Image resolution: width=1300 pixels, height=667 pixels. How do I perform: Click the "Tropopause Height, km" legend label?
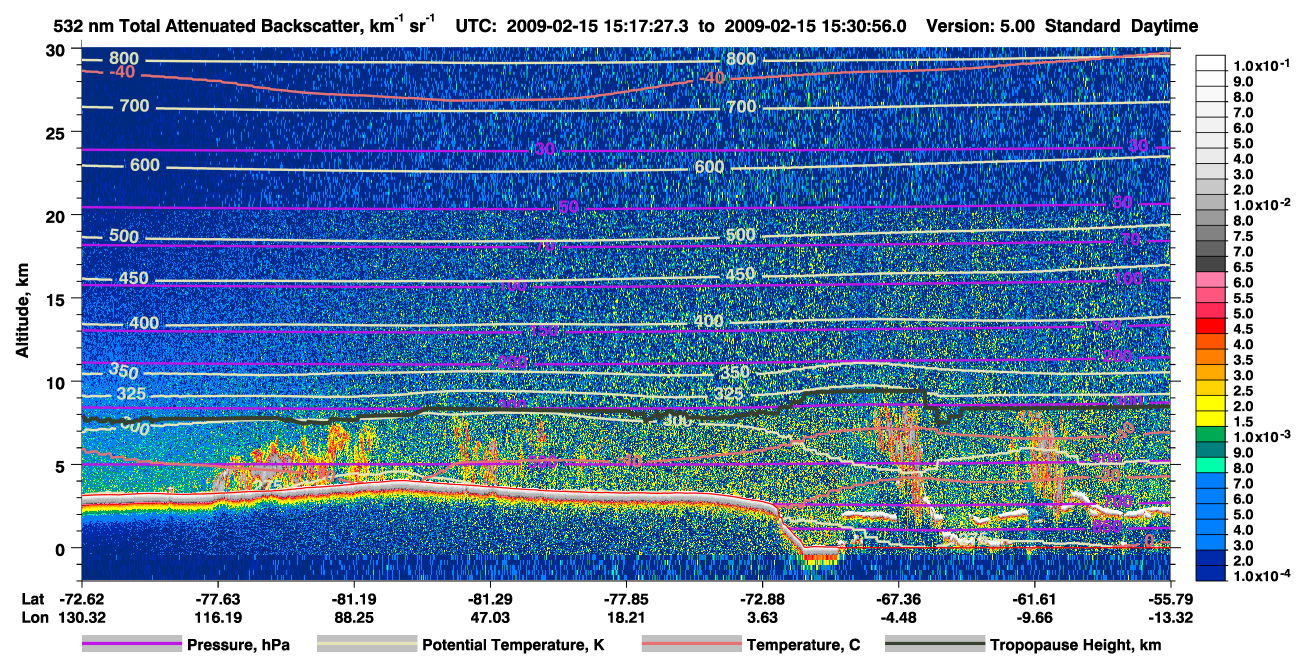pyautogui.click(x=1075, y=645)
